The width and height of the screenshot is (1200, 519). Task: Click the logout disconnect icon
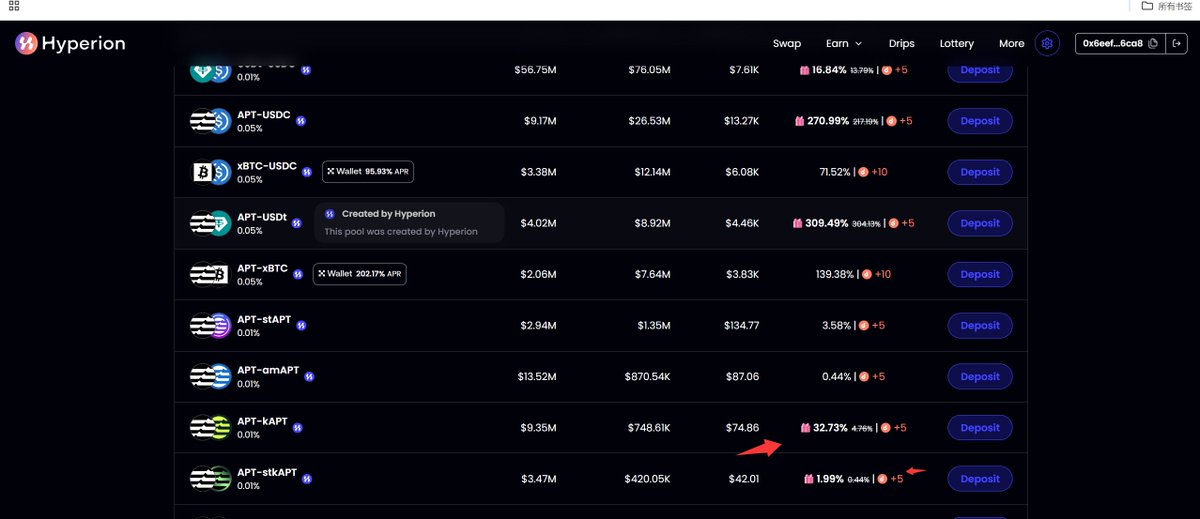pos(1175,44)
